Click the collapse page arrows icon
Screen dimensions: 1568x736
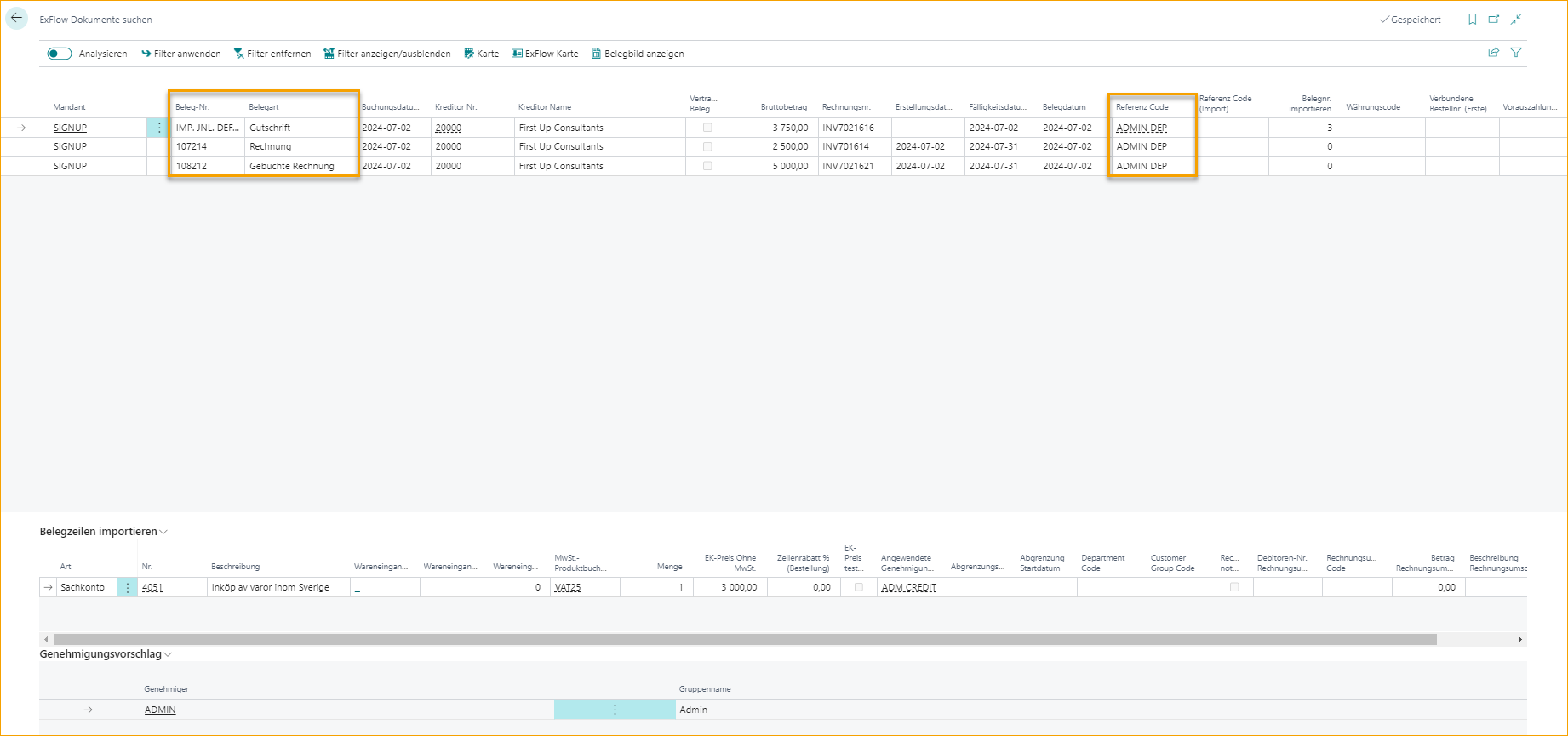(1516, 20)
